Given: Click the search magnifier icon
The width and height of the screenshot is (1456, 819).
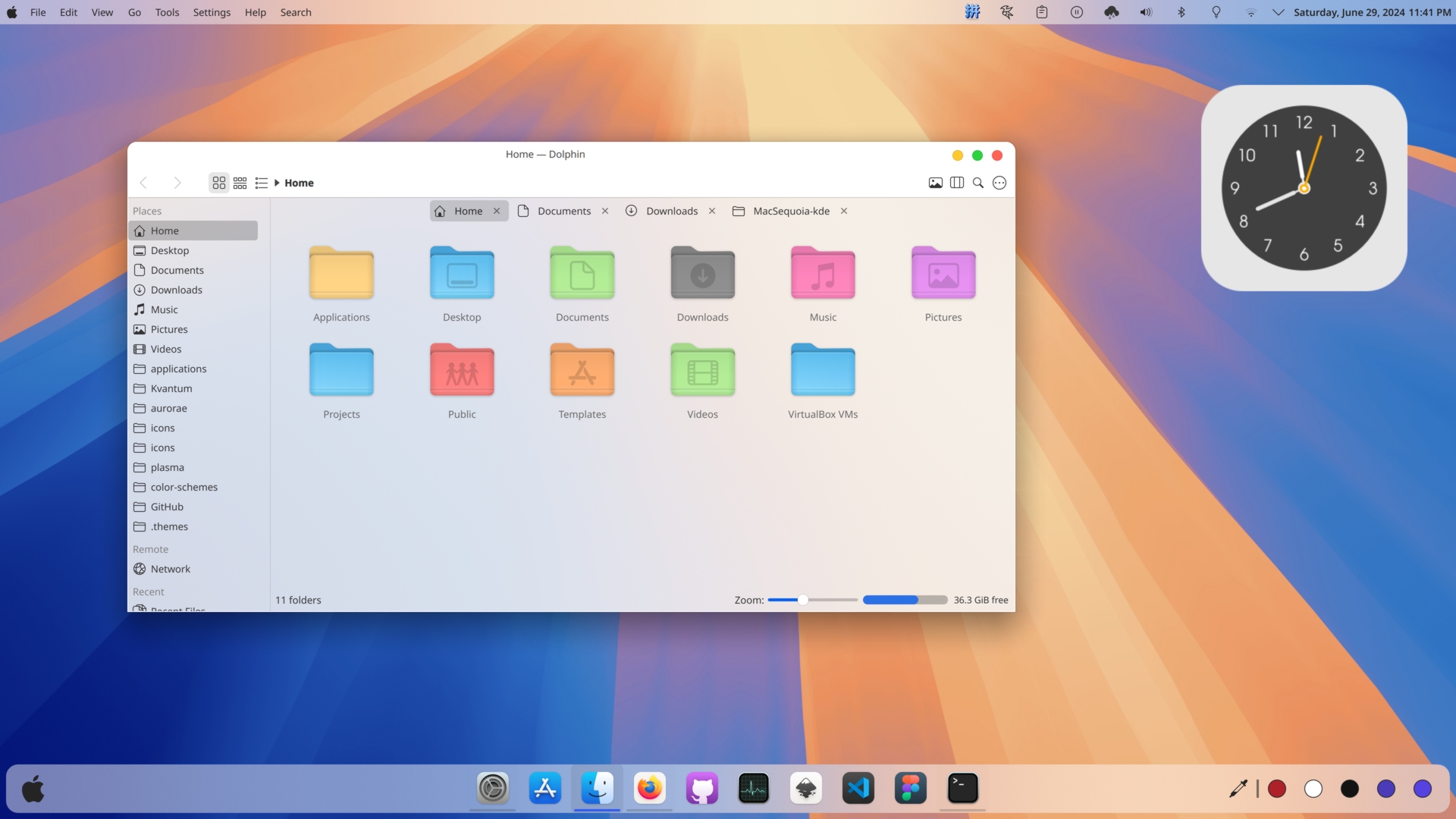Looking at the screenshot, I should point(978,183).
